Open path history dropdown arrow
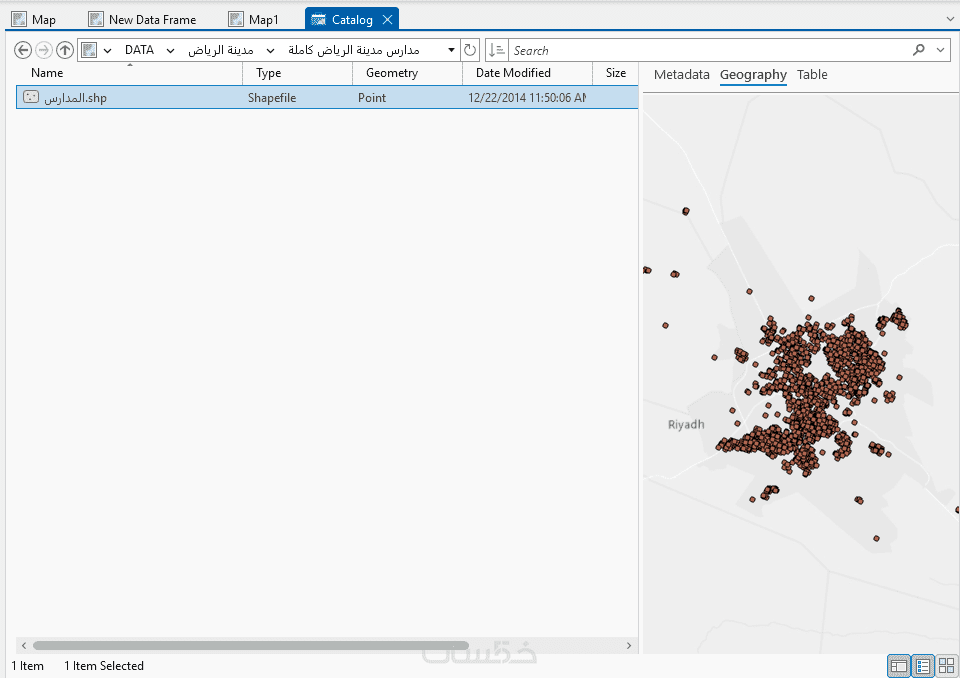 pyautogui.click(x=451, y=50)
